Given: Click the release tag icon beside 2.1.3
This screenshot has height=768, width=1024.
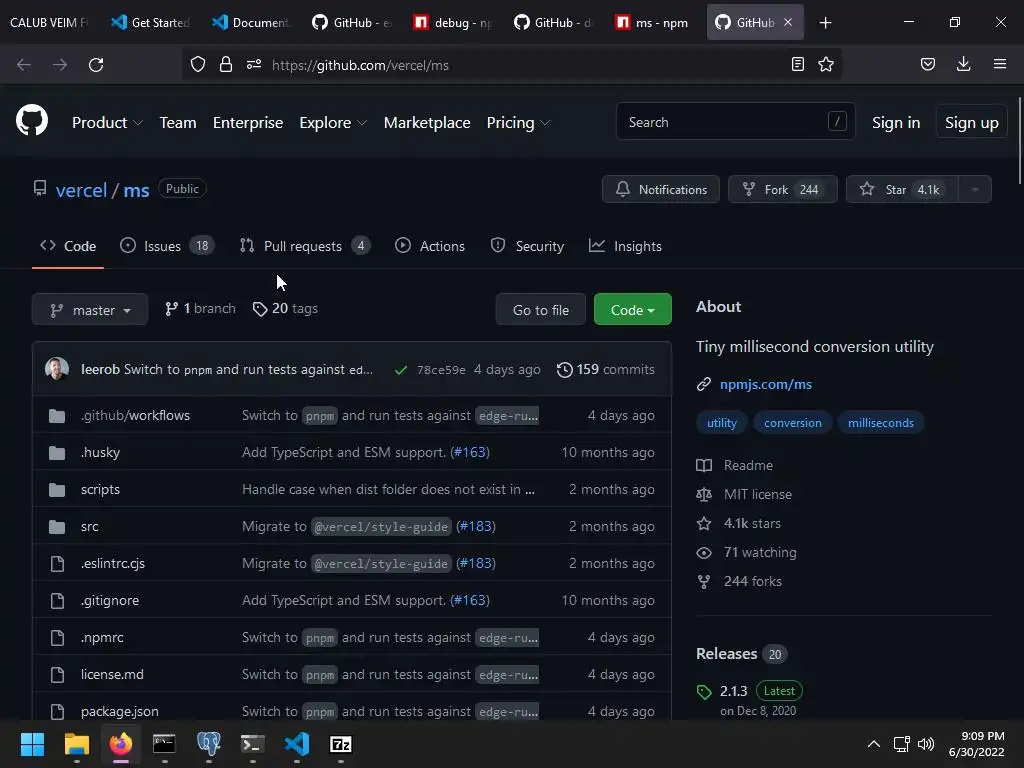Looking at the screenshot, I should (704, 692).
